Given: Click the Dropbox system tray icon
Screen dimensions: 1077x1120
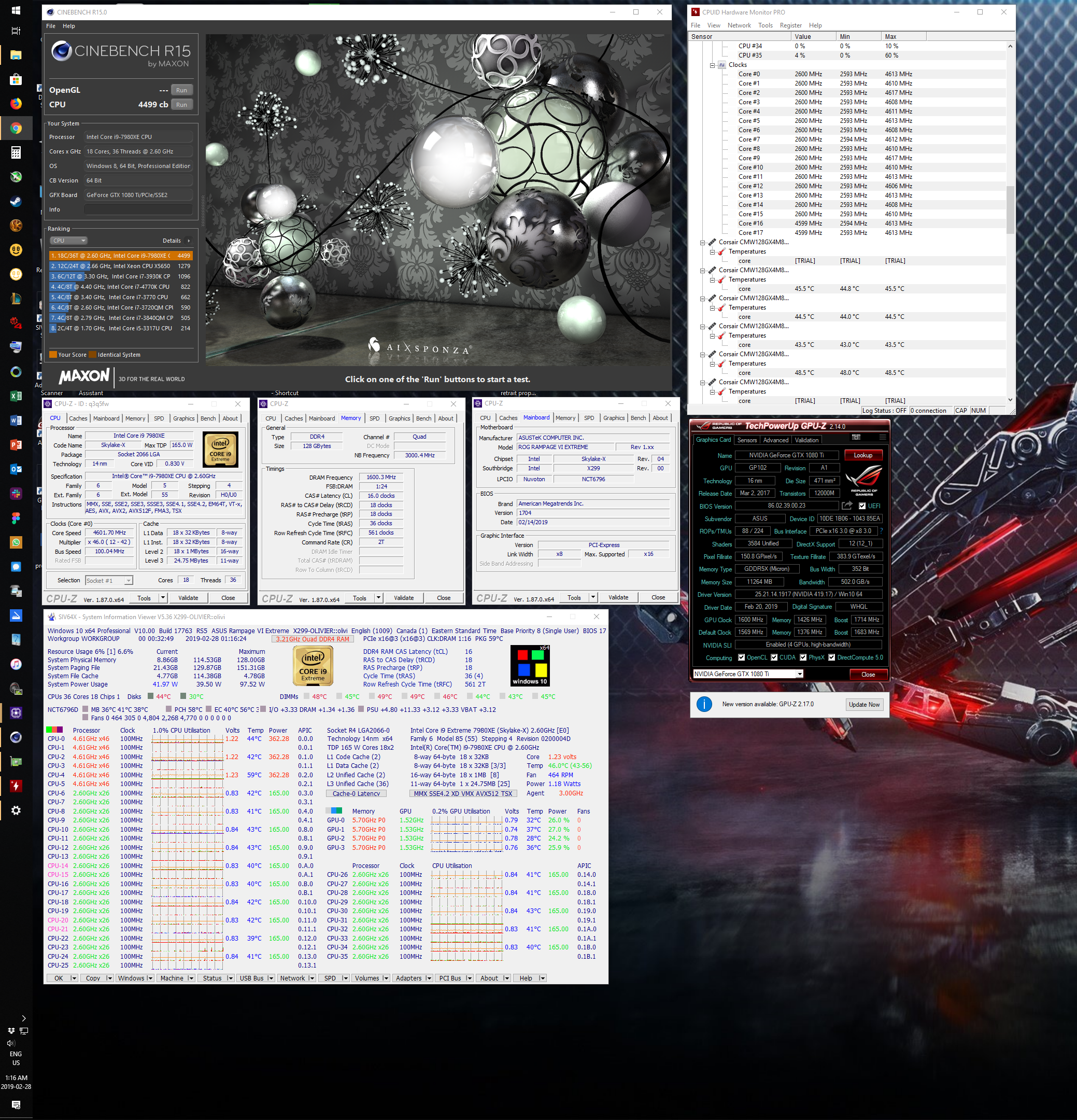Looking at the screenshot, I should (x=11, y=1030).
